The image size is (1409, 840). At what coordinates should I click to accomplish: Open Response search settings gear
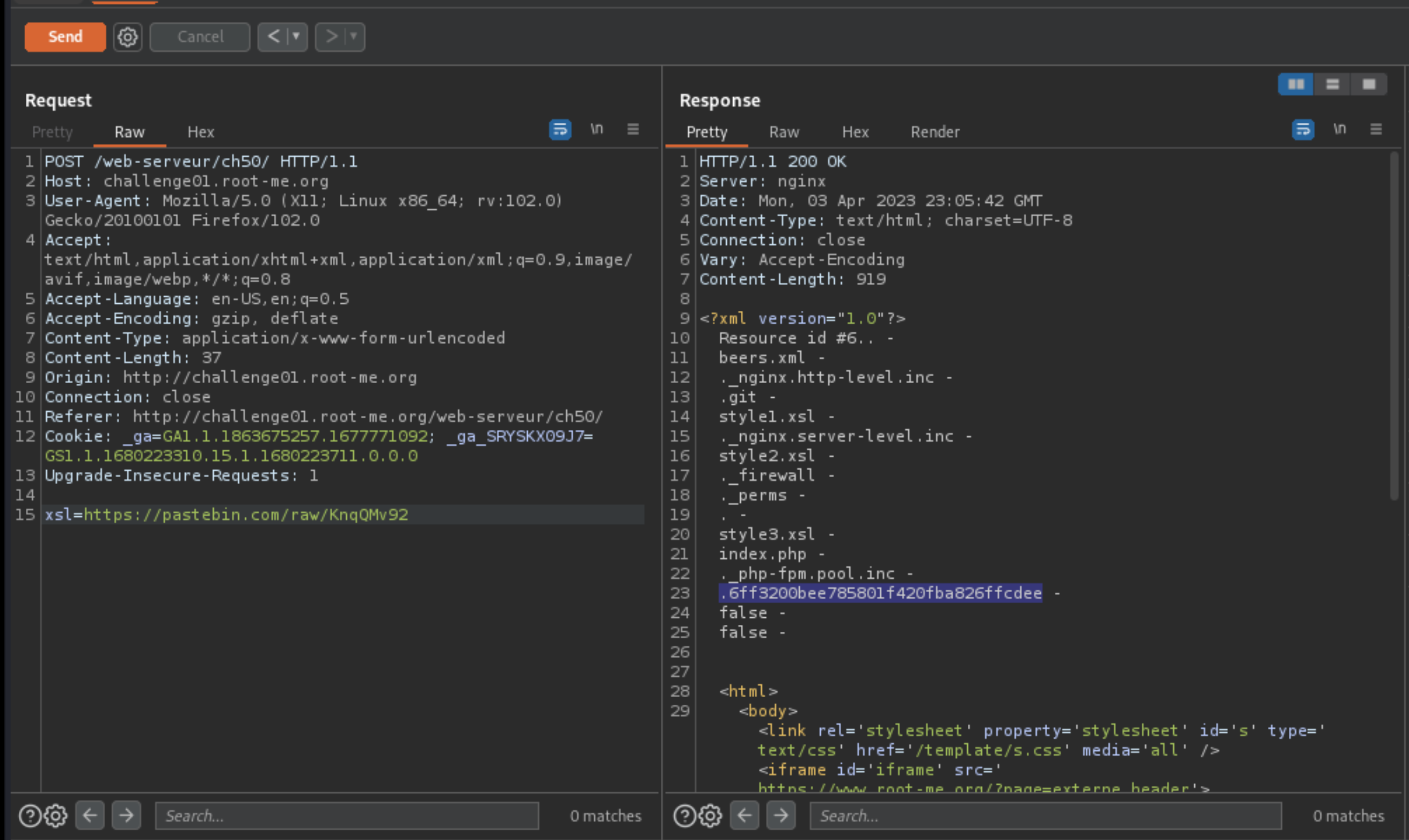click(x=710, y=816)
